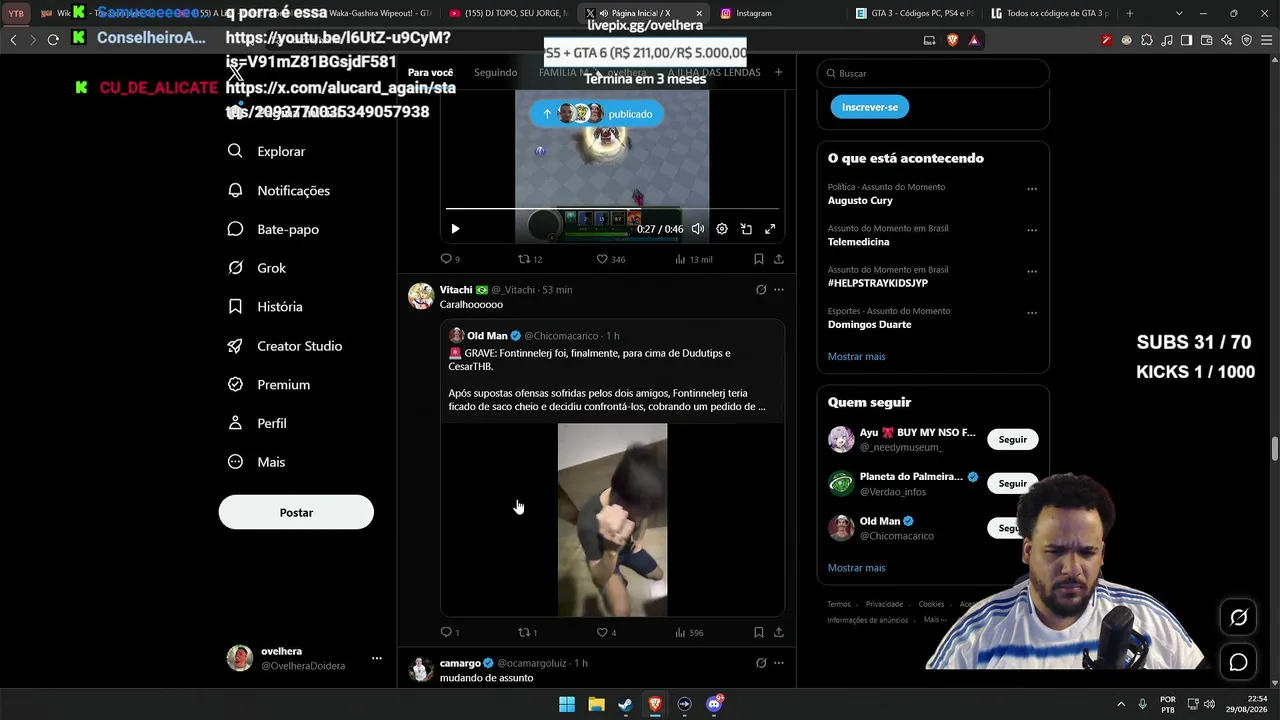Image resolution: width=1280 pixels, height=720 pixels.
Task: Show more trends under O que está acontecendo
Action: coord(856,356)
